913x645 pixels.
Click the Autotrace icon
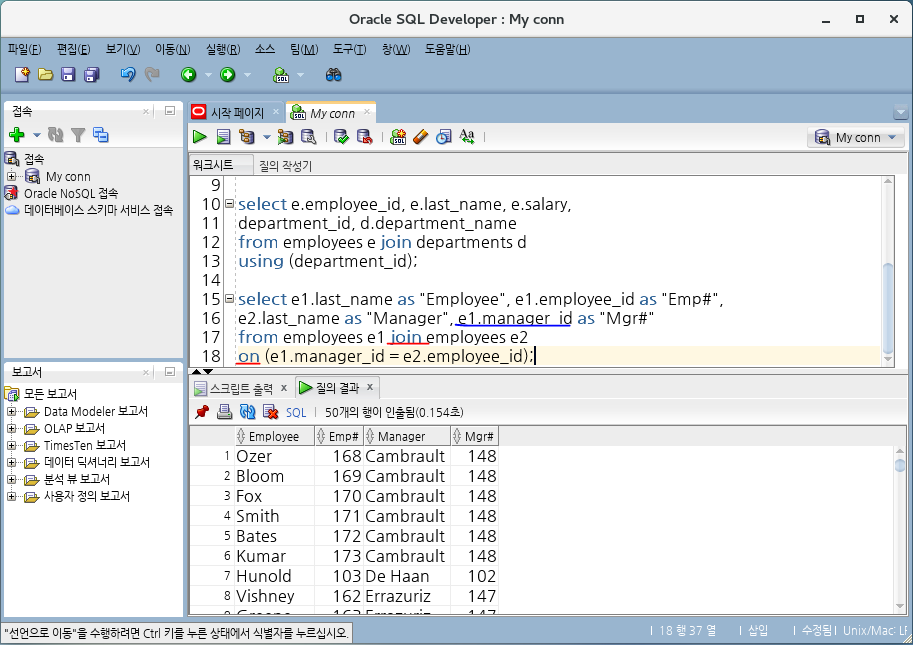[x=285, y=137]
